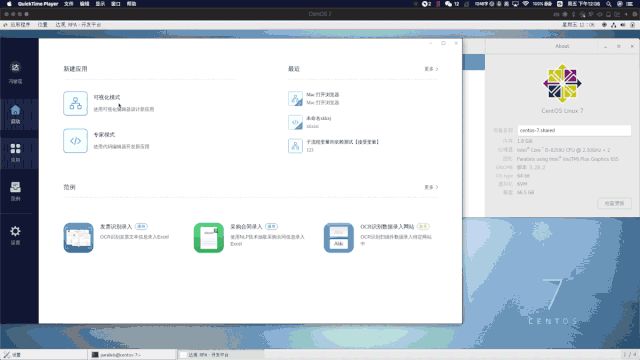Open the 设置 gear icon in sidebar

point(16,235)
